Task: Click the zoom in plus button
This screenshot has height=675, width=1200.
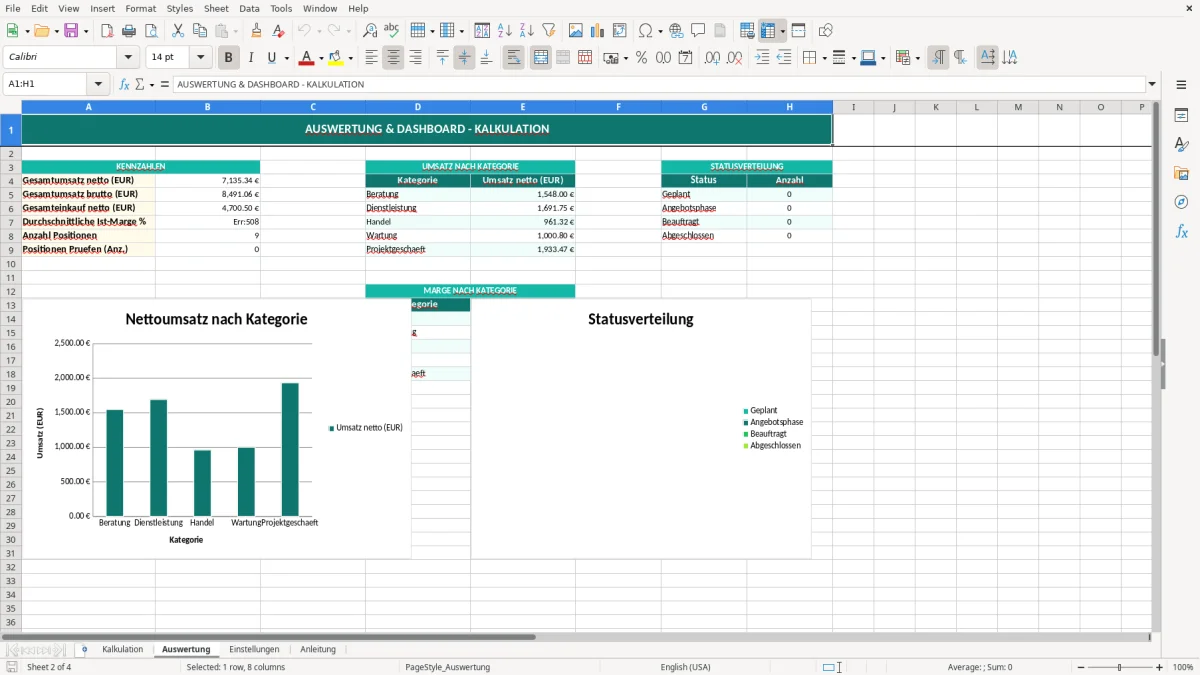Action: click(x=1159, y=667)
